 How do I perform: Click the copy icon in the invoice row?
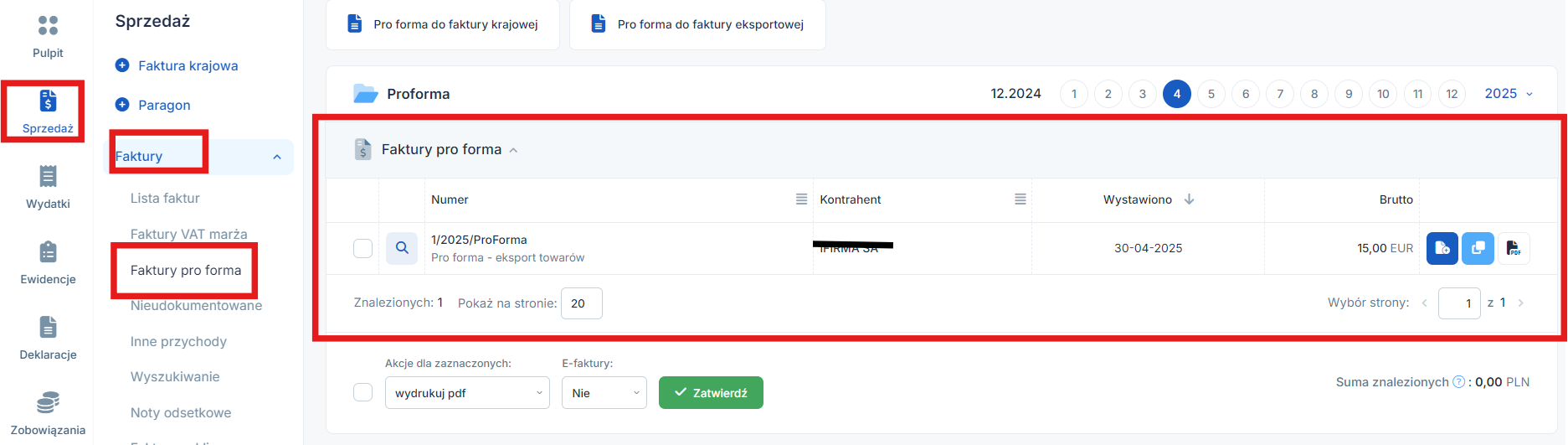(x=1478, y=248)
